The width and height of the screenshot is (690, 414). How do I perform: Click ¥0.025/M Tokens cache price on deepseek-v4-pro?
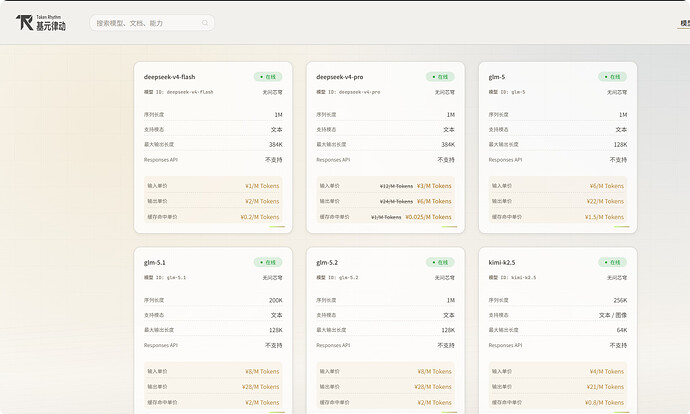point(428,217)
